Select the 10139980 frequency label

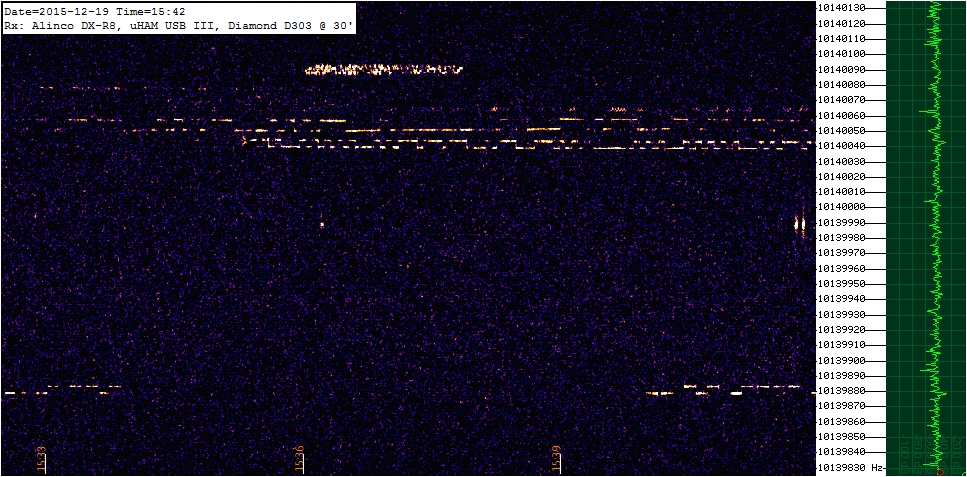843,238
